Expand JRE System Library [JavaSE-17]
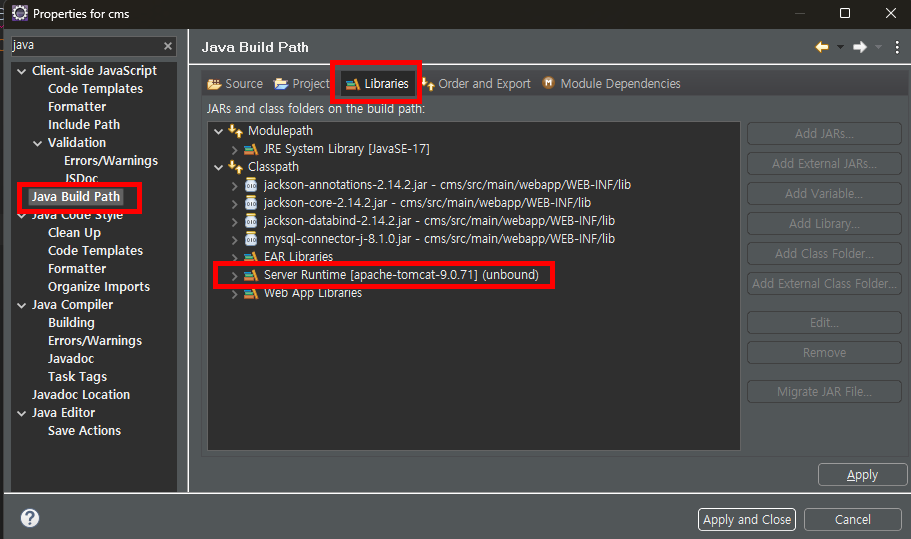 tap(235, 150)
